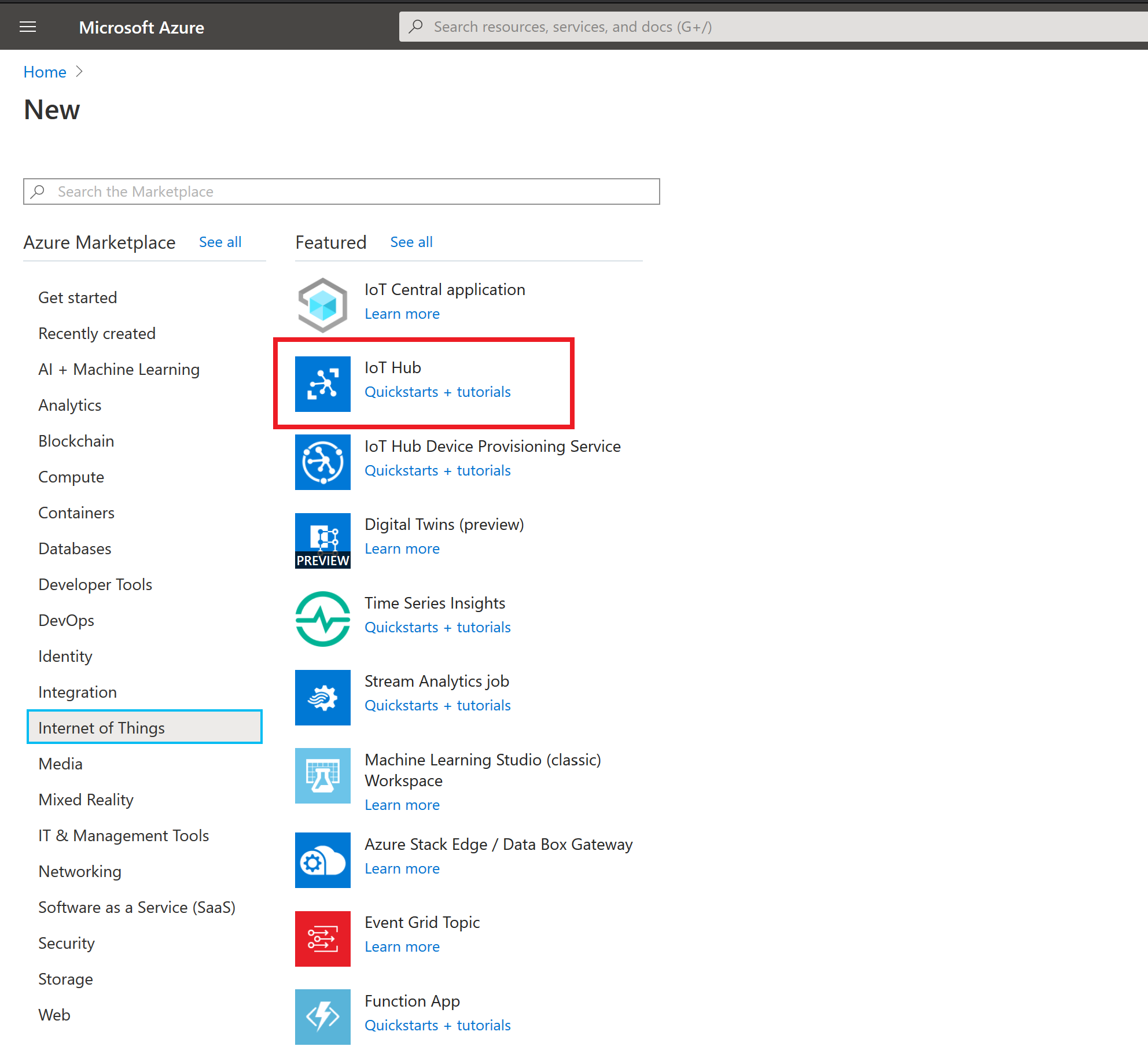See all Featured offerings
1148x1061 pixels.
point(411,242)
